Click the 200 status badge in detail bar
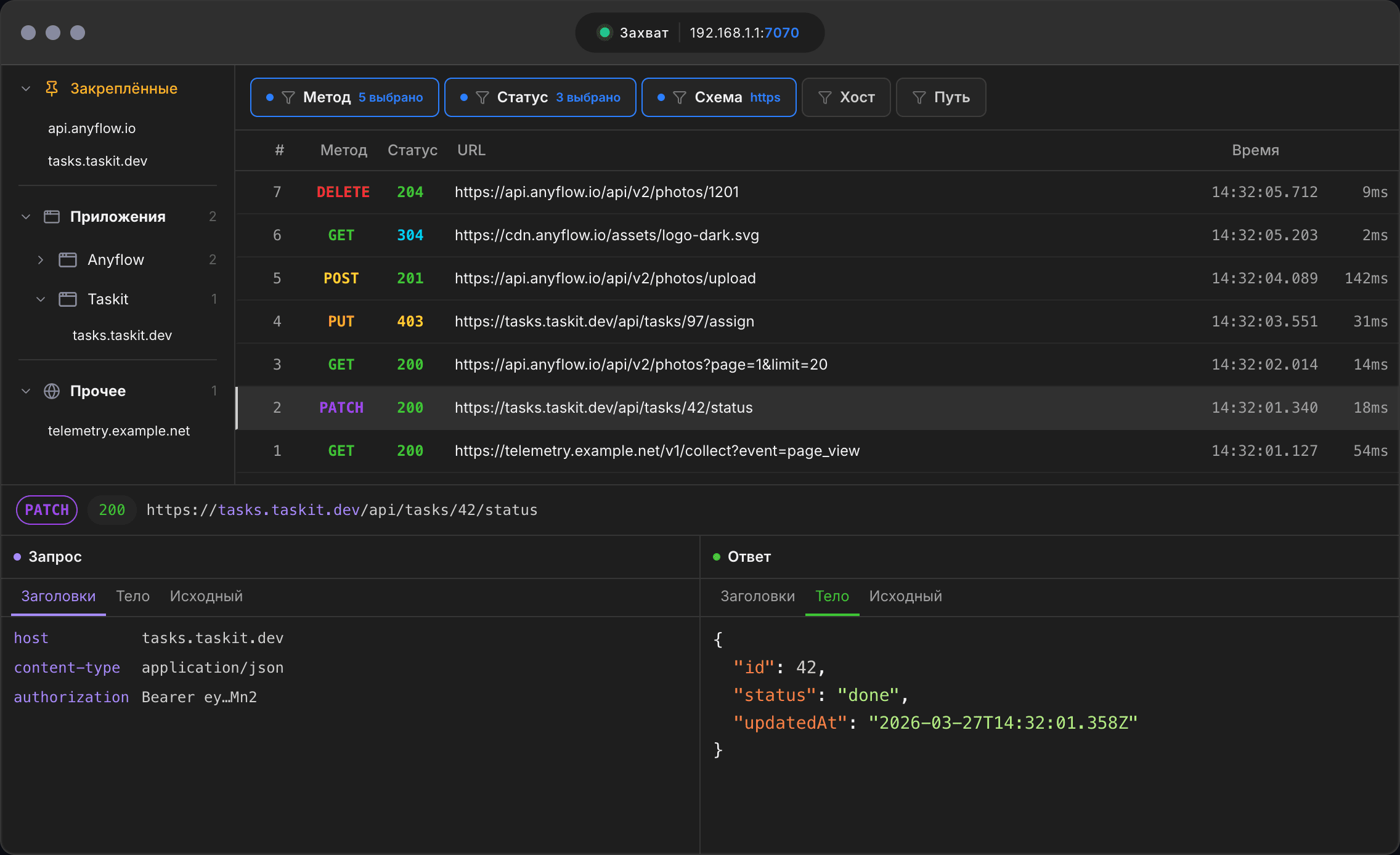 coord(112,510)
